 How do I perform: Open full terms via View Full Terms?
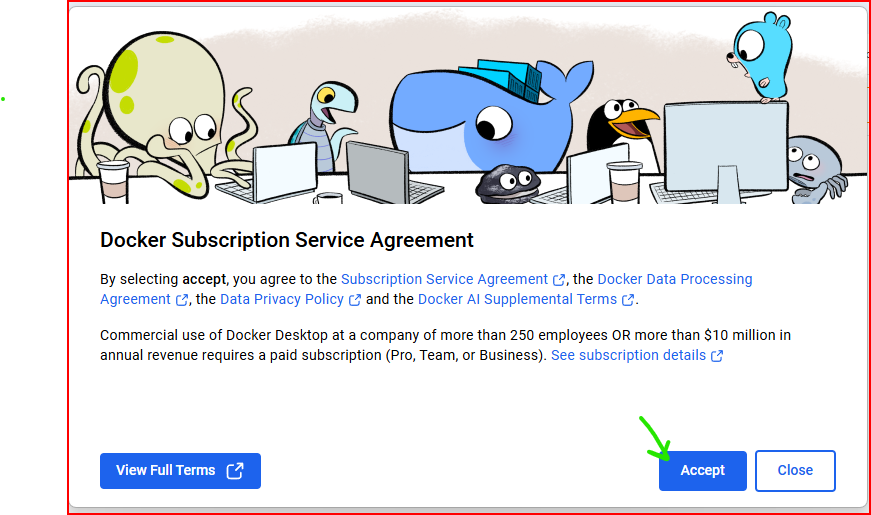180,471
